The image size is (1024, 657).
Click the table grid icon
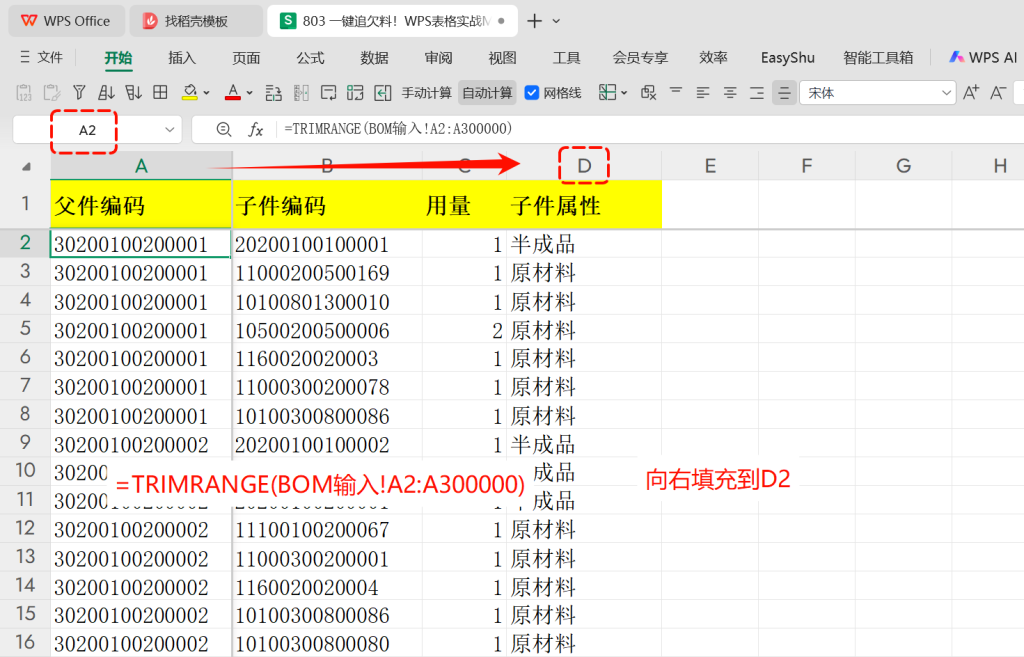(160, 93)
